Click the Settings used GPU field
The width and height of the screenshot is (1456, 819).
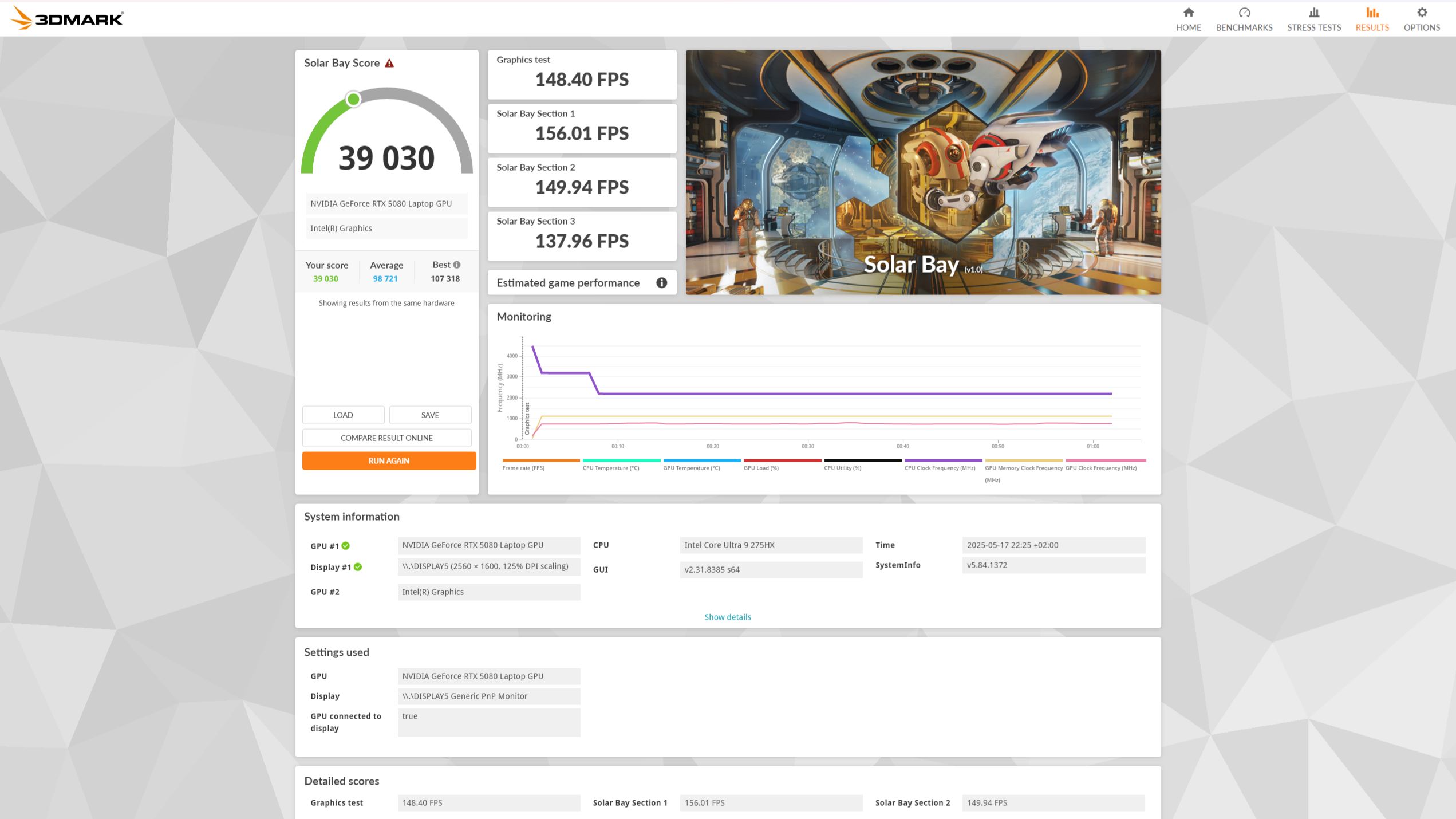(x=489, y=676)
